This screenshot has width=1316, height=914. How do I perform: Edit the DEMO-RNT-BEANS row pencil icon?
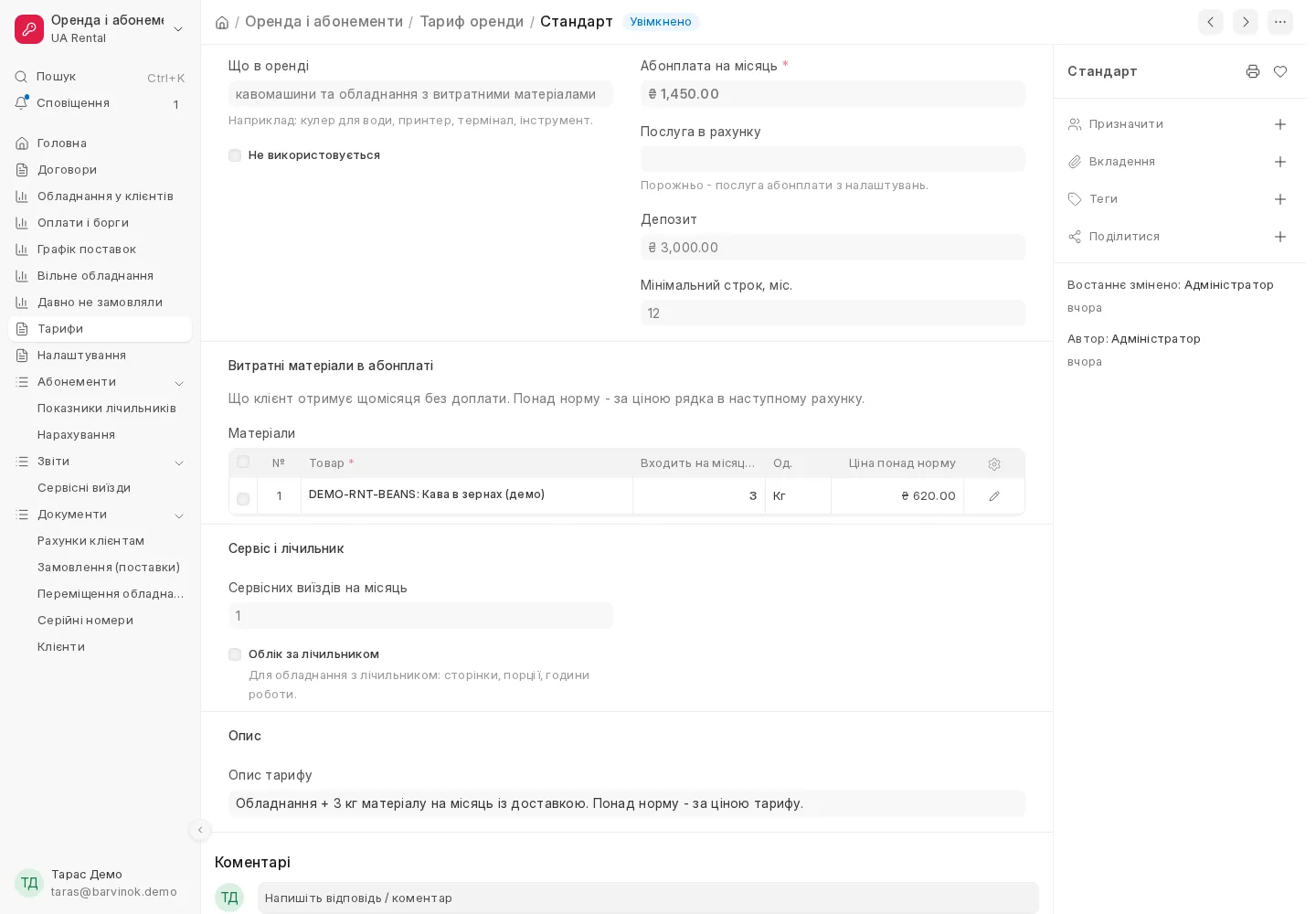click(x=994, y=496)
